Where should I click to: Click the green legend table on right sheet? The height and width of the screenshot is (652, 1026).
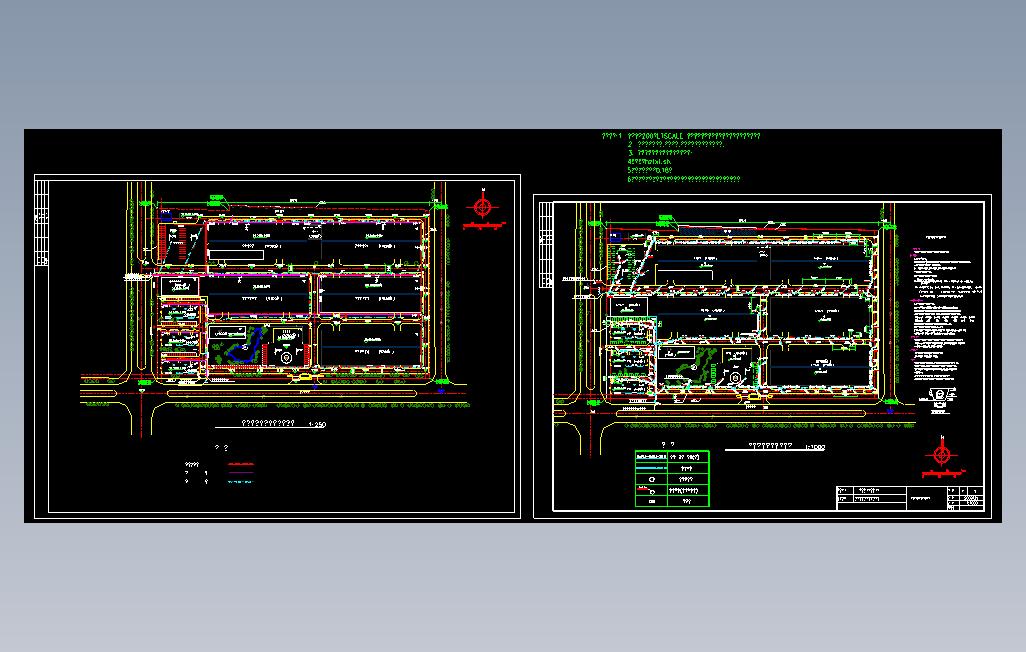click(672, 479)
